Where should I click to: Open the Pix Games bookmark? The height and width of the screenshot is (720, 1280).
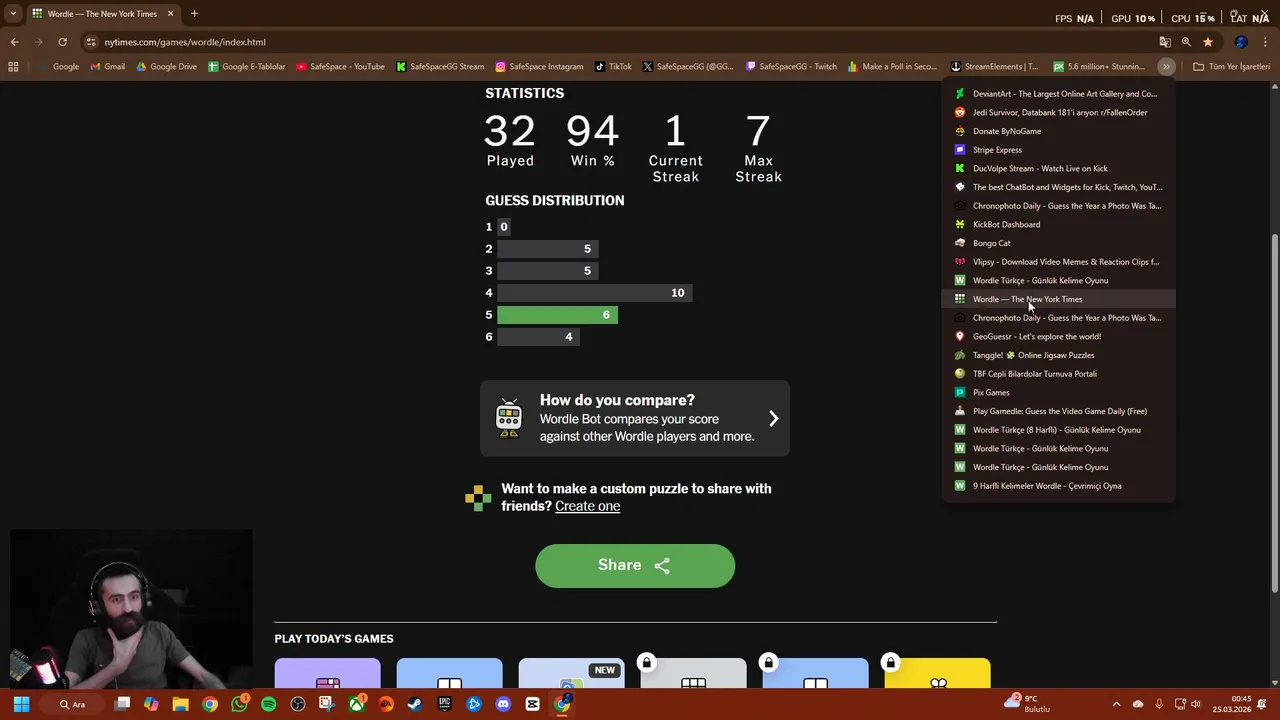tap(1058, 392)
